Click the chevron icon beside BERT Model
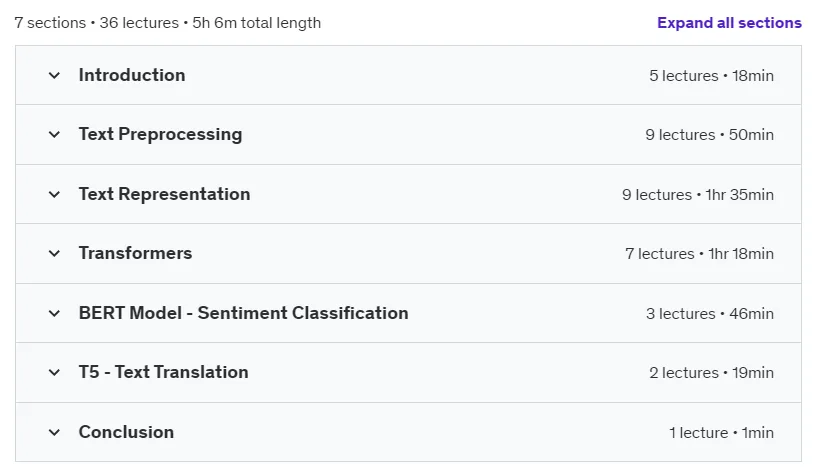This screenshot has height=467, width=817. pyautogui.click(x=54, y=314)
